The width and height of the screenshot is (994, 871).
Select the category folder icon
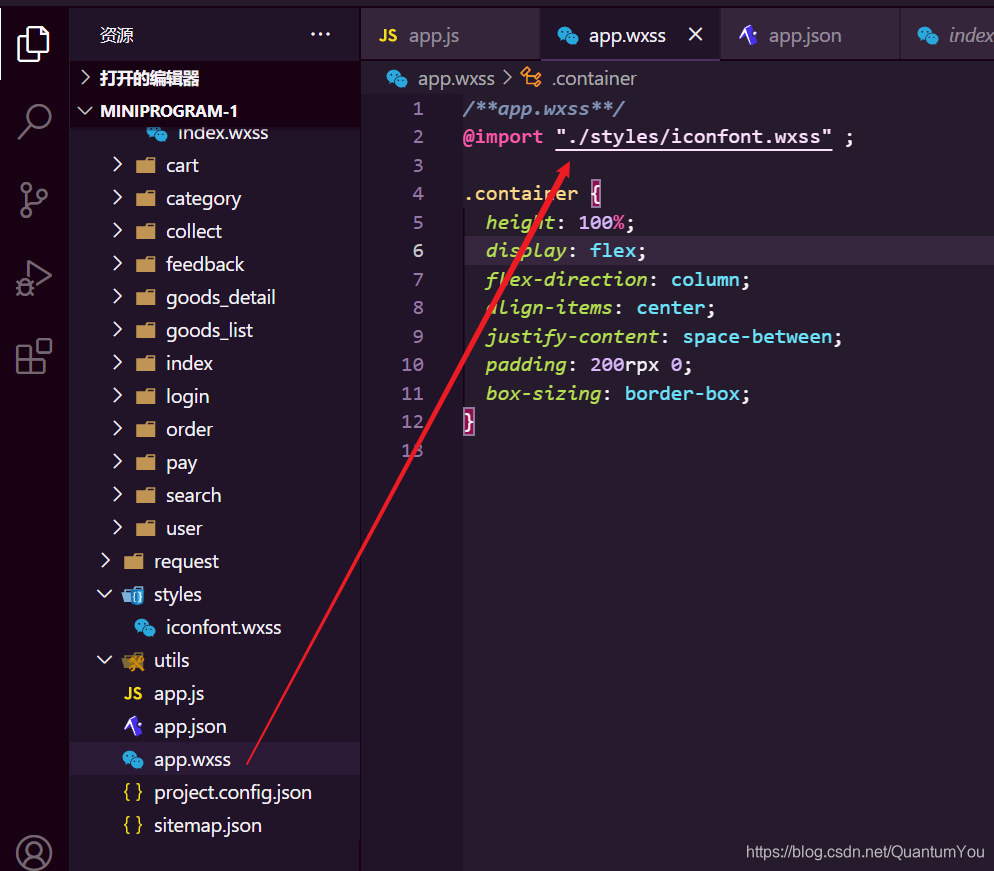pos(146,198)
